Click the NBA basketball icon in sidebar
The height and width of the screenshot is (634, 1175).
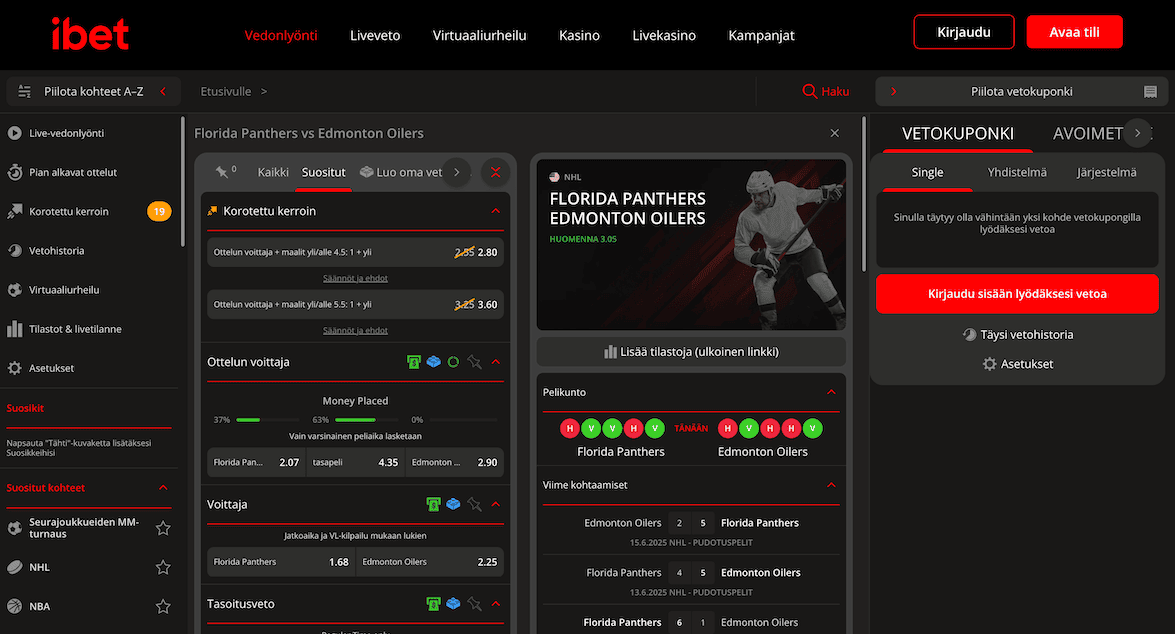pos(14,606)
